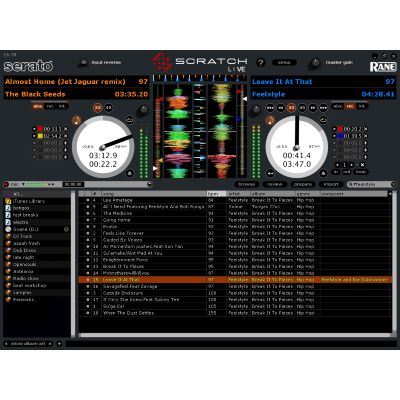The height and width of the screenshot is (400, 400).
Task: Adjust the master gain knob
Action: [x=314, y=63]
